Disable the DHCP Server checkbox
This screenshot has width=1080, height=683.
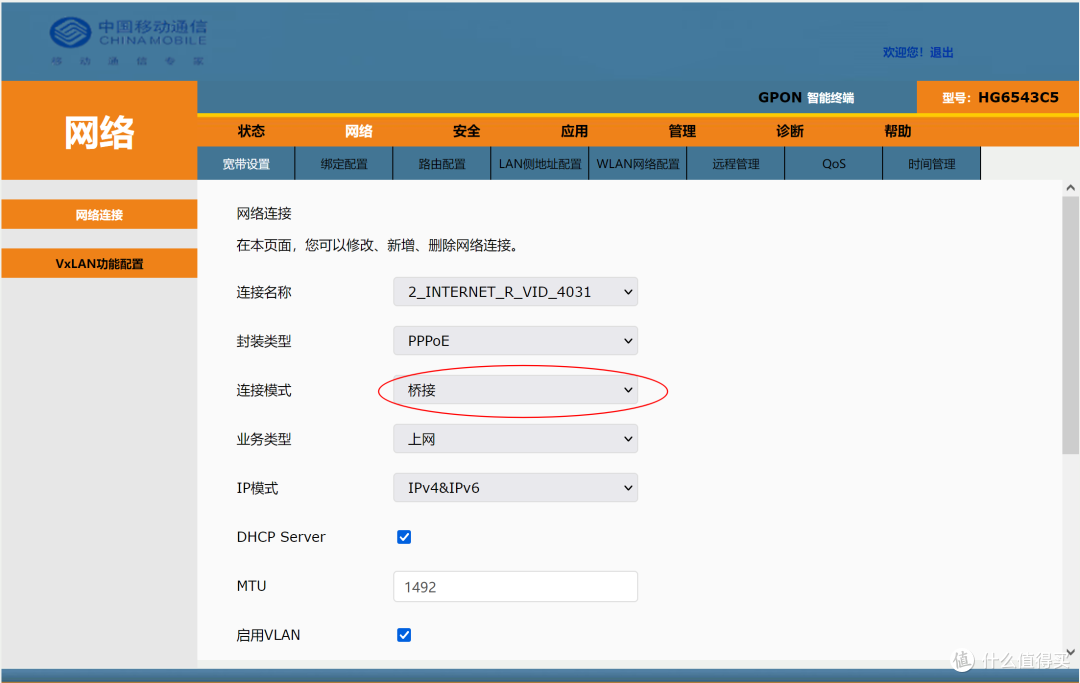[x=404, y=537]
